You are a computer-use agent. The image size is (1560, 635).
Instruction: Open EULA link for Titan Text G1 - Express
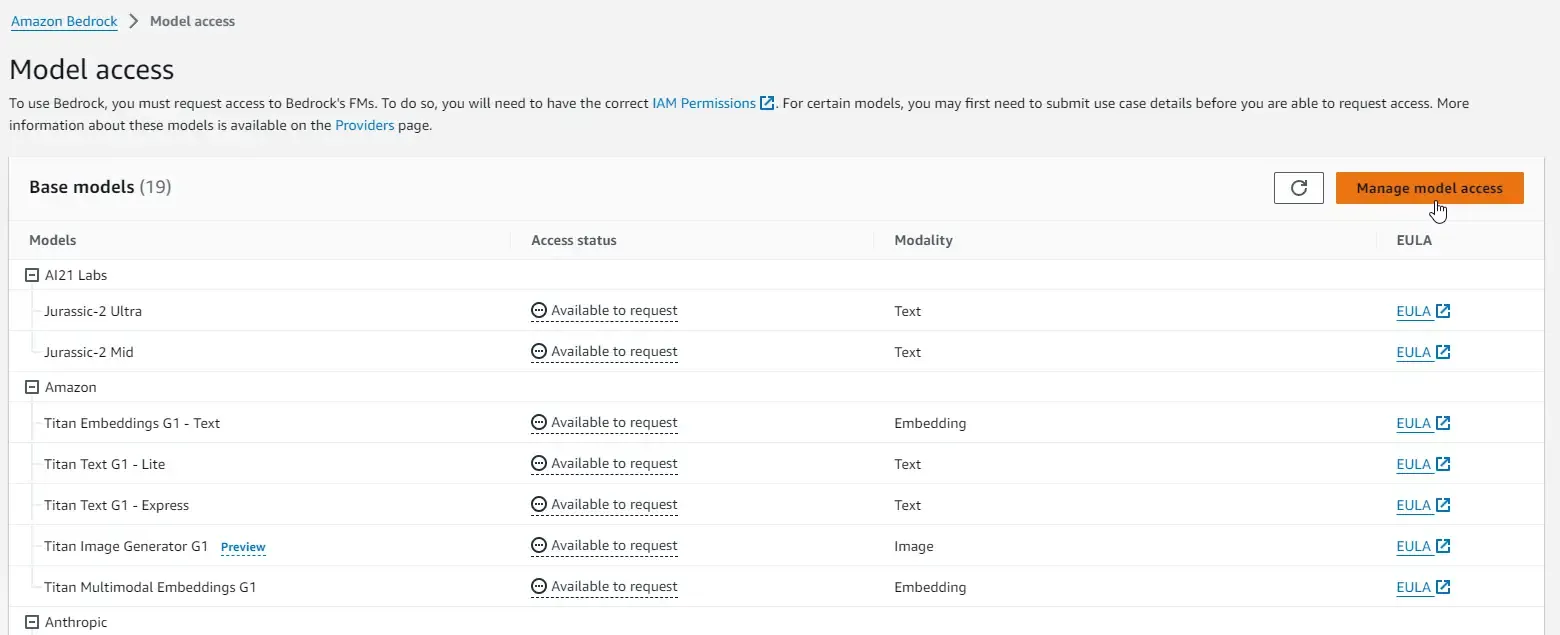[1413, 505]
